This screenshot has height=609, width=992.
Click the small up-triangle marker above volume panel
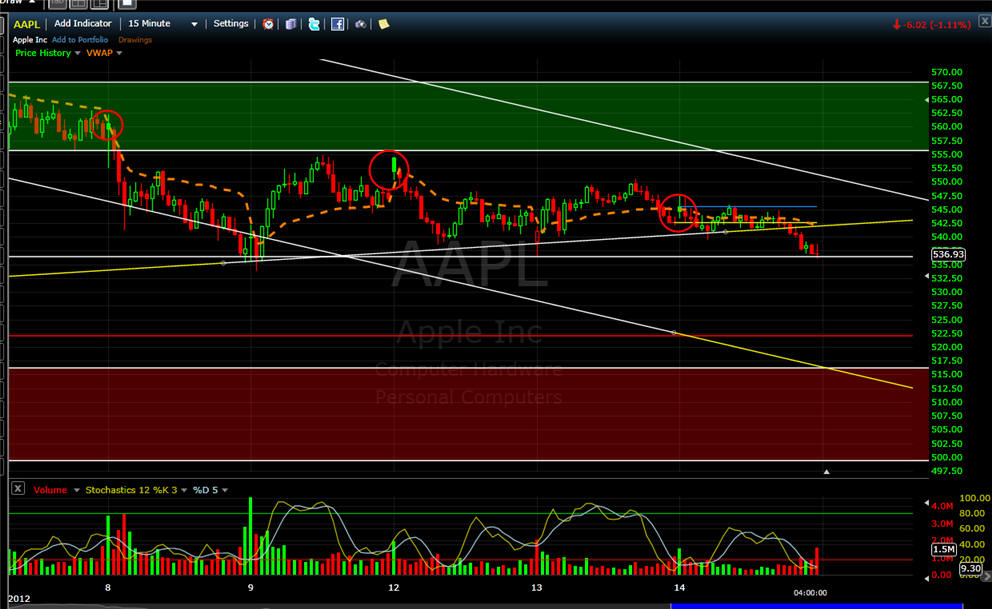pos(826,470)
